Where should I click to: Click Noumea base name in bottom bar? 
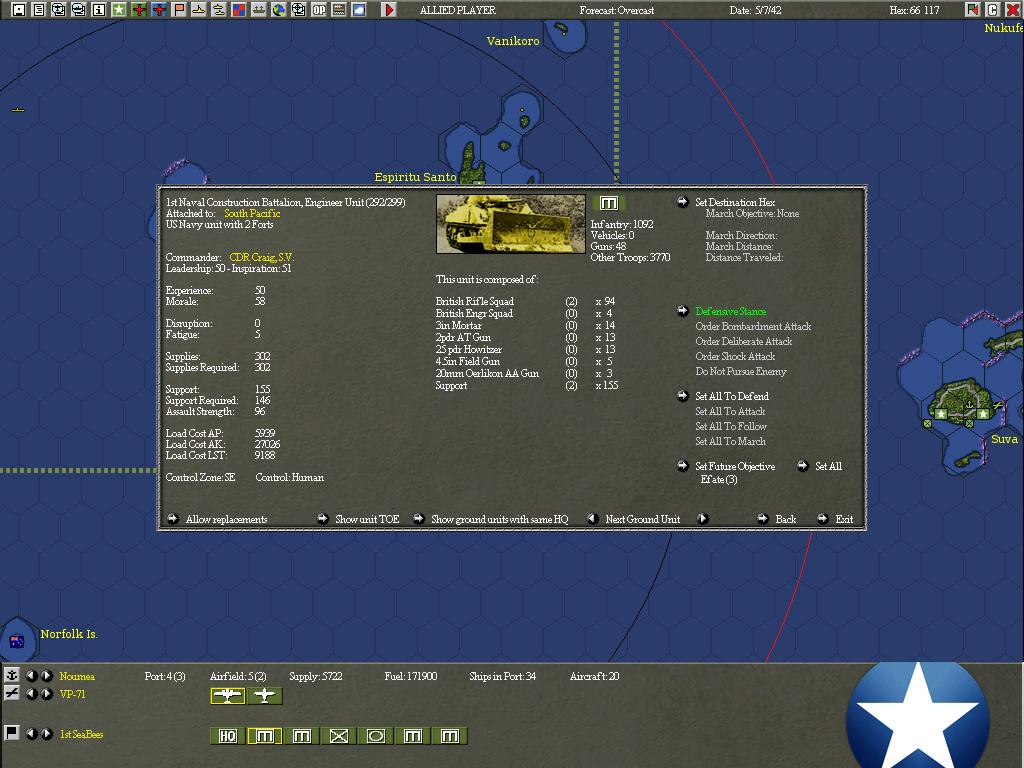click(x=77, y=677)
